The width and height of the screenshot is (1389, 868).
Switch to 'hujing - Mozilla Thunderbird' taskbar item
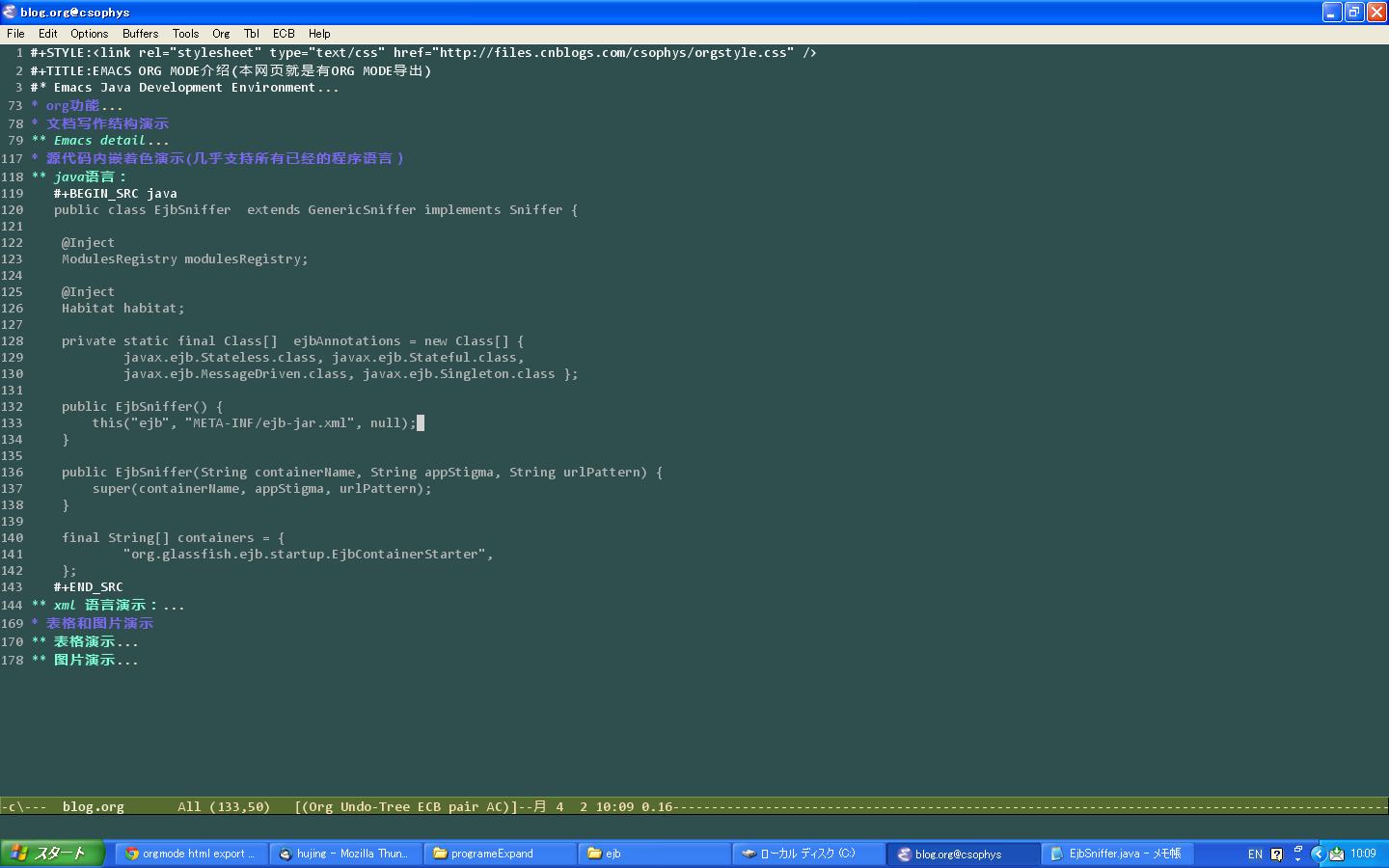point(344,854)
